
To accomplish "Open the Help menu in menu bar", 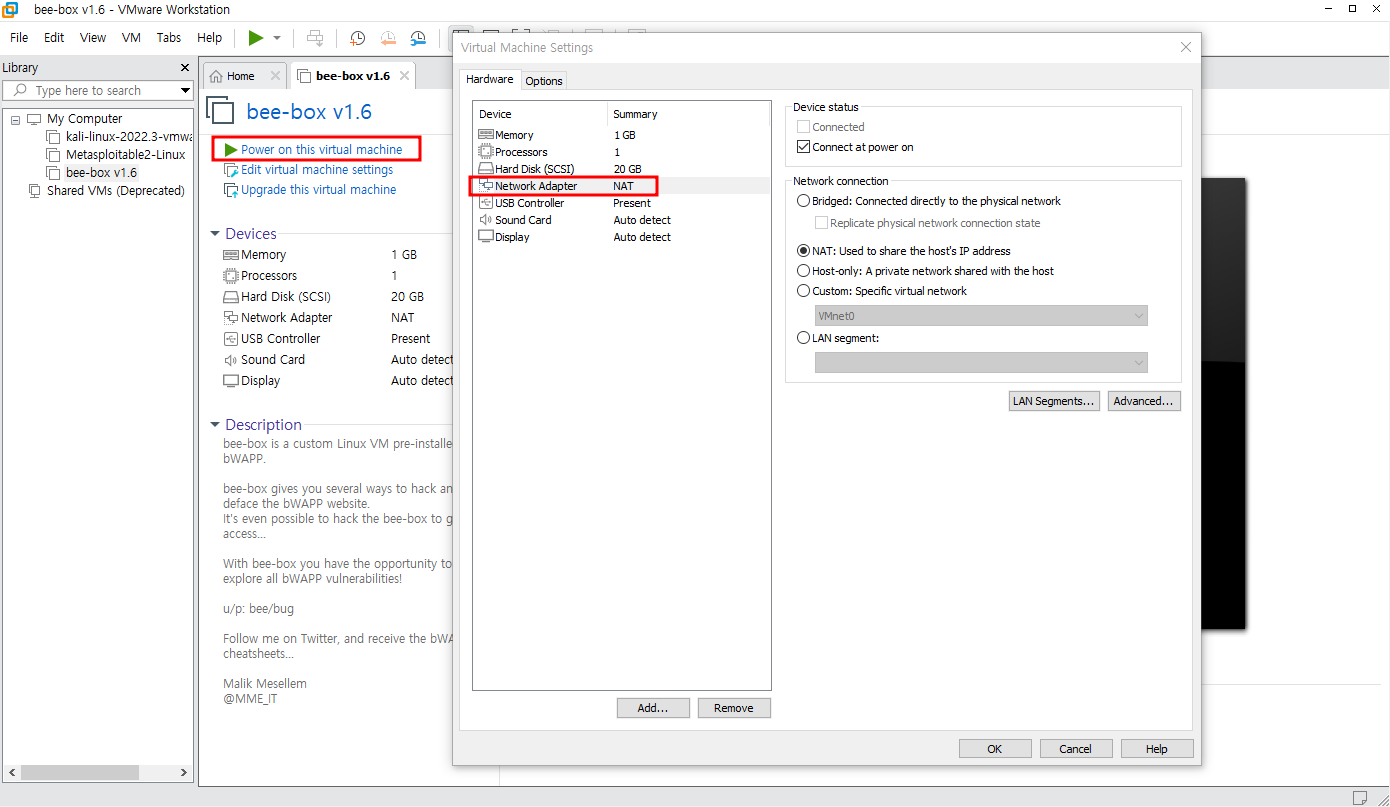I will click(210, 37).
